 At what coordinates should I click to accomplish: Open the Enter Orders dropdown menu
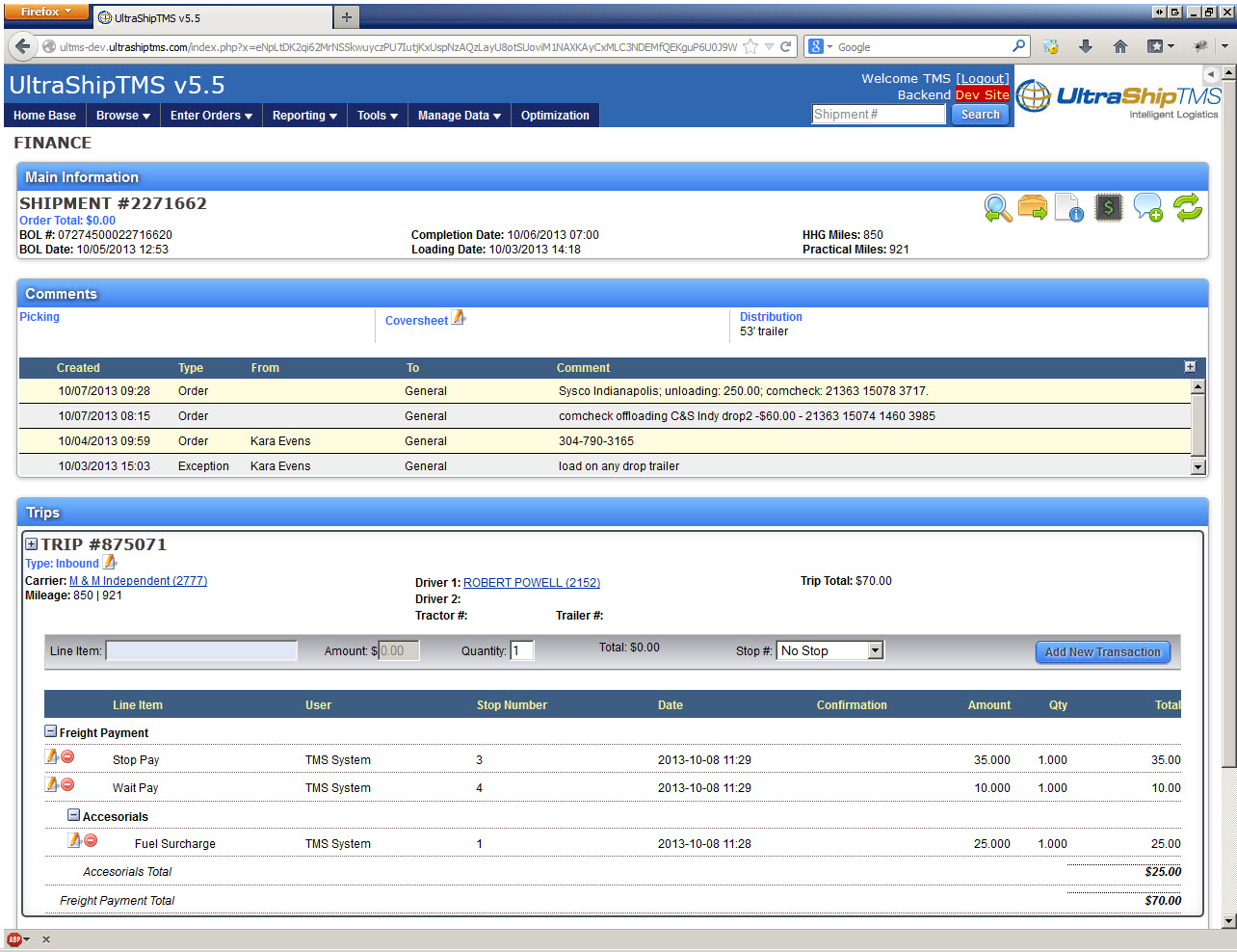coord(211,116)
